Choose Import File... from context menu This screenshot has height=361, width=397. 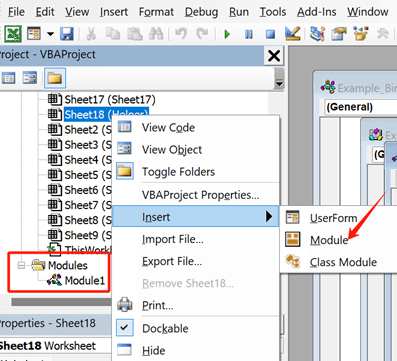[196, 239]
